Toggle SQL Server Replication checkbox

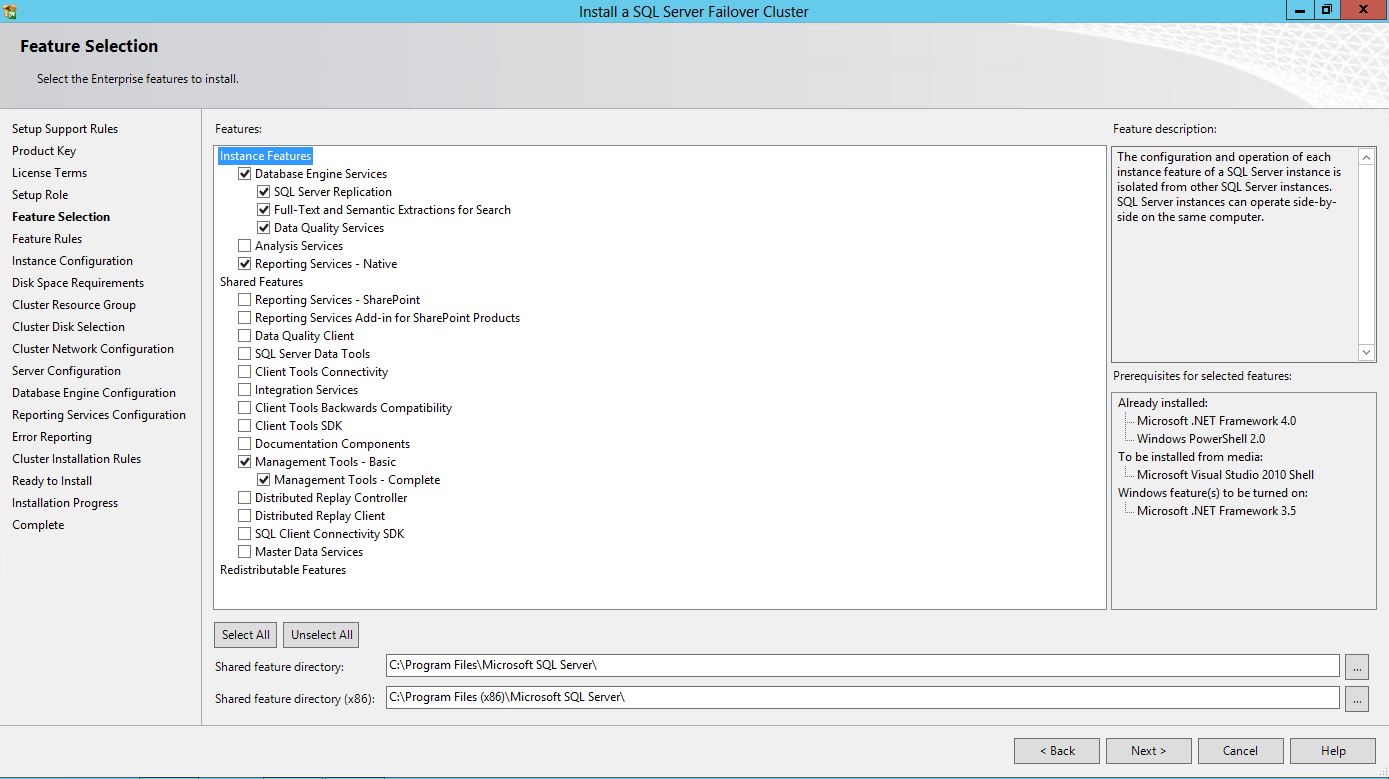(x=264, y=192)
